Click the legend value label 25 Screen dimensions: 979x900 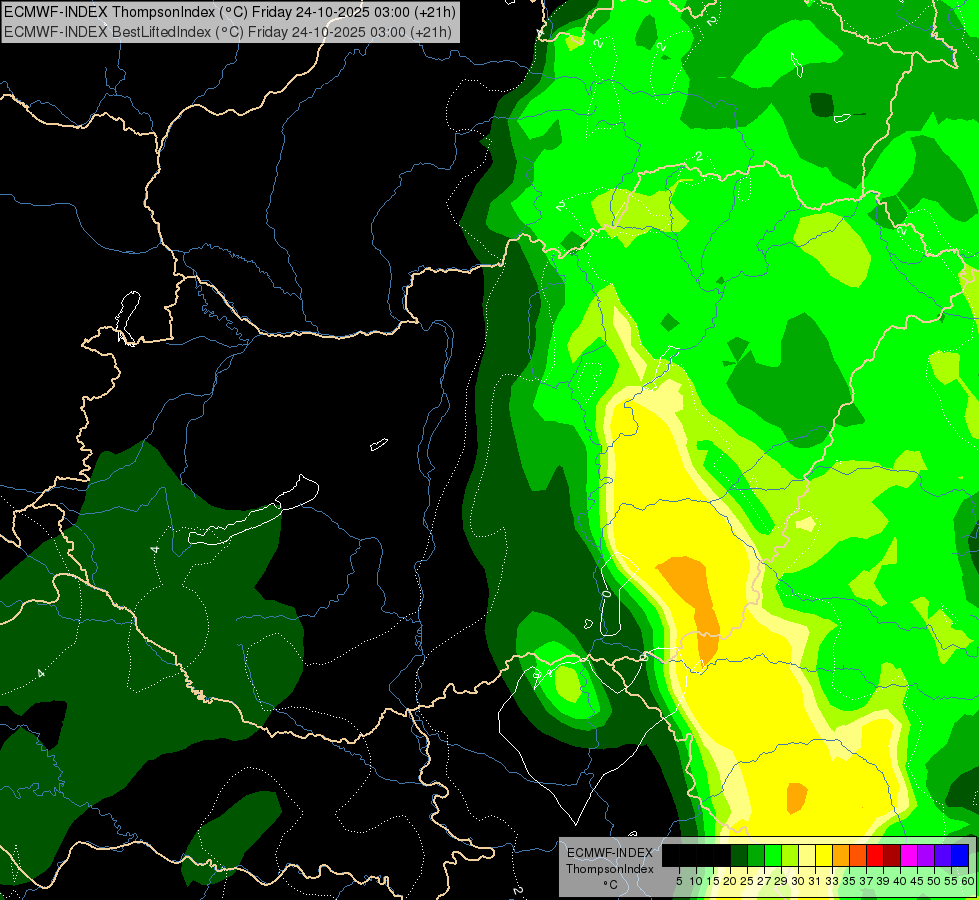coord(747,881)
